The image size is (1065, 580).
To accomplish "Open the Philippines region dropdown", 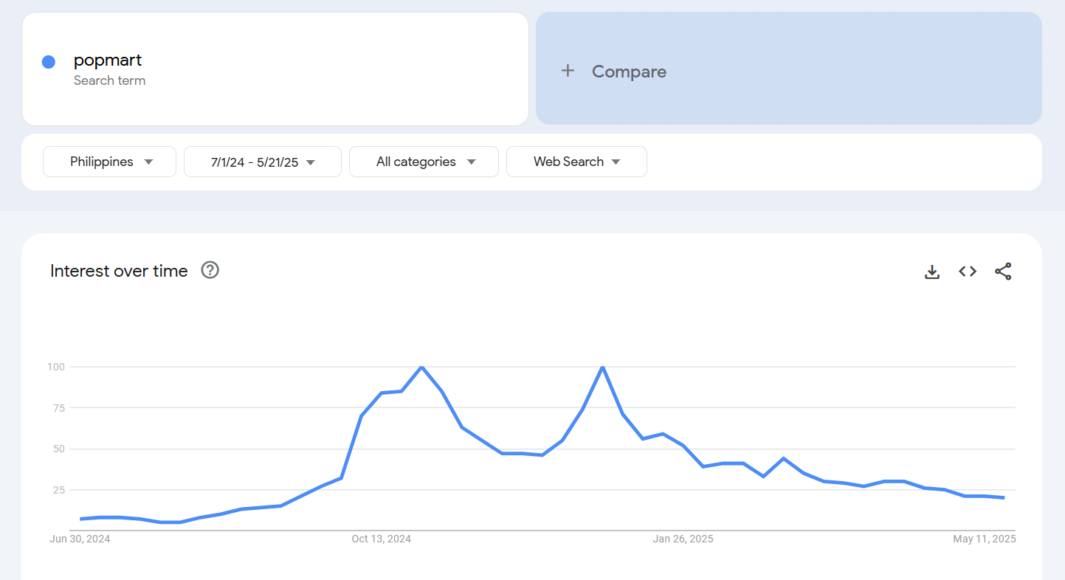I will pyautogui.click(x=109, y=161).
